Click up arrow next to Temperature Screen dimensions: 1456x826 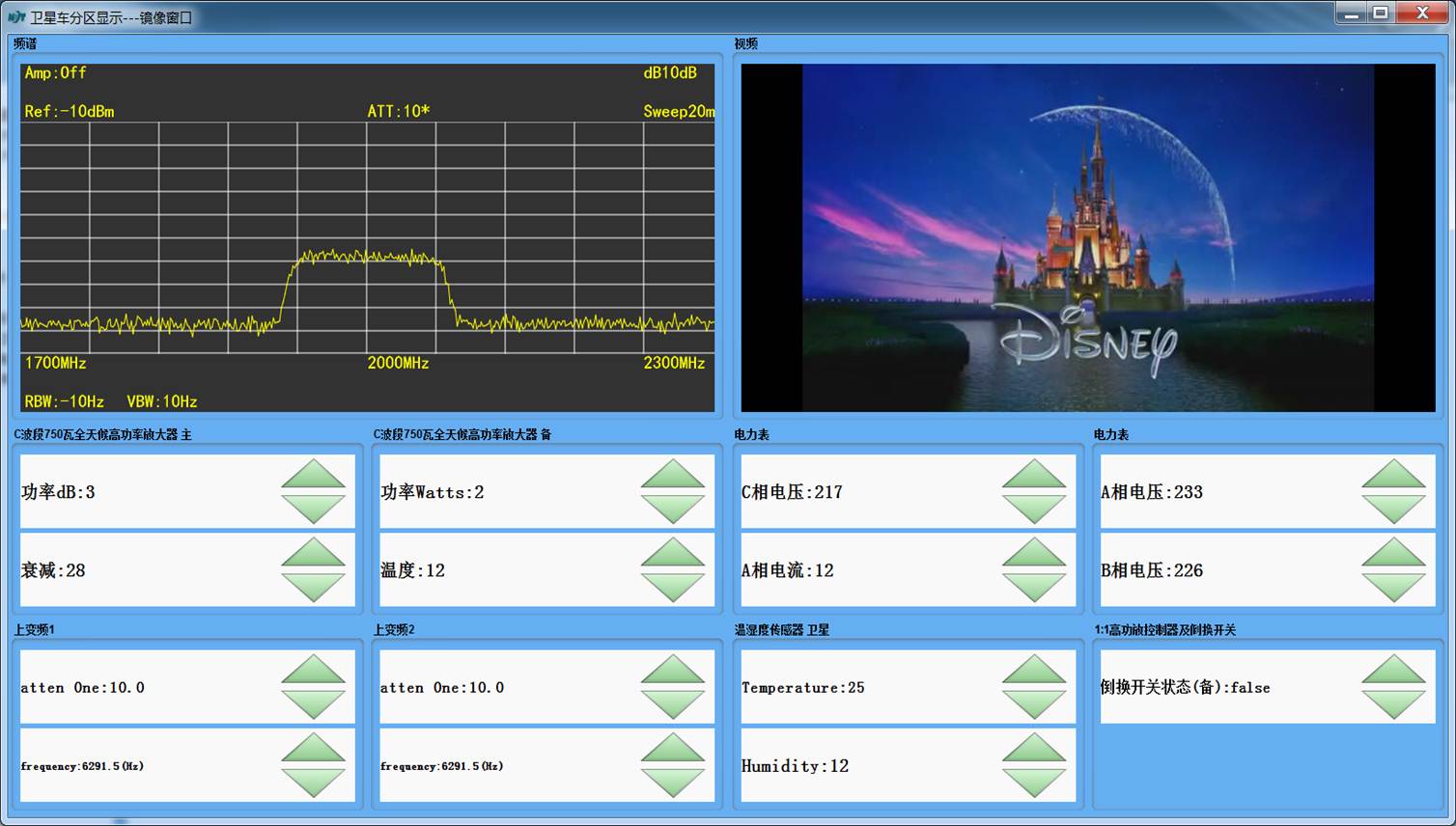(1034, 670)
